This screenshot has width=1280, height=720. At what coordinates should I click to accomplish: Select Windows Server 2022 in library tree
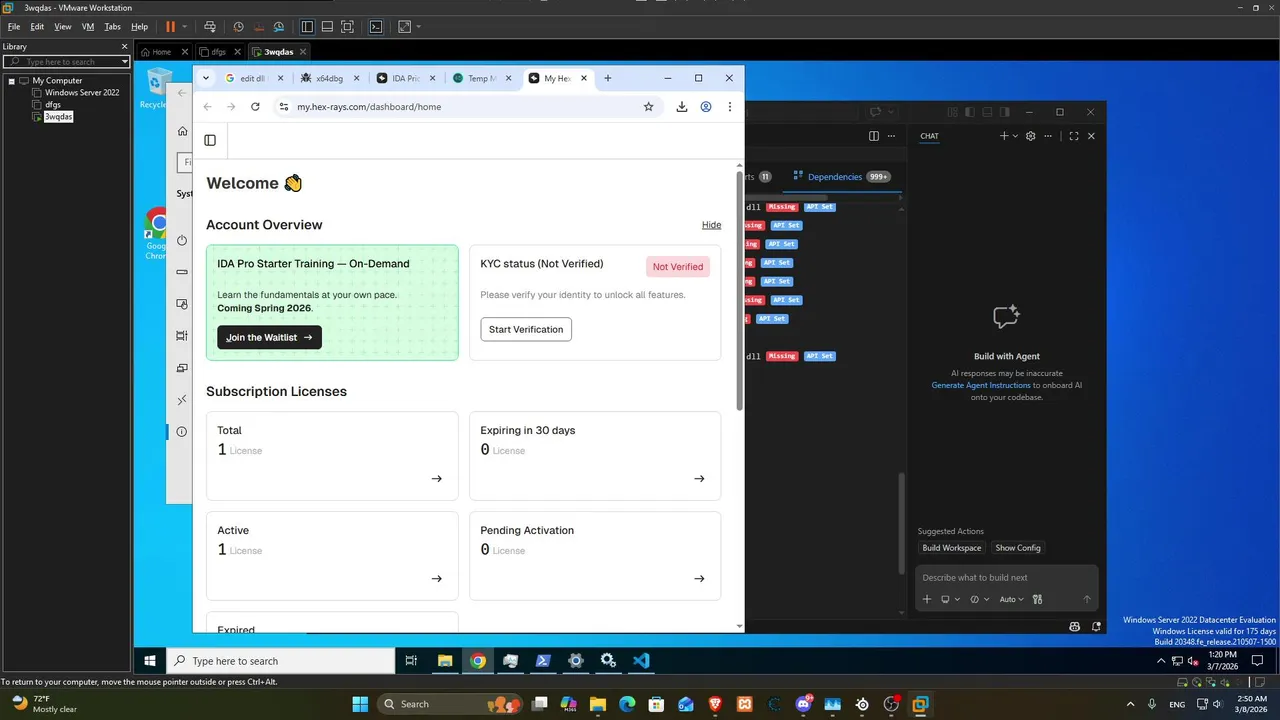point(82,93)
